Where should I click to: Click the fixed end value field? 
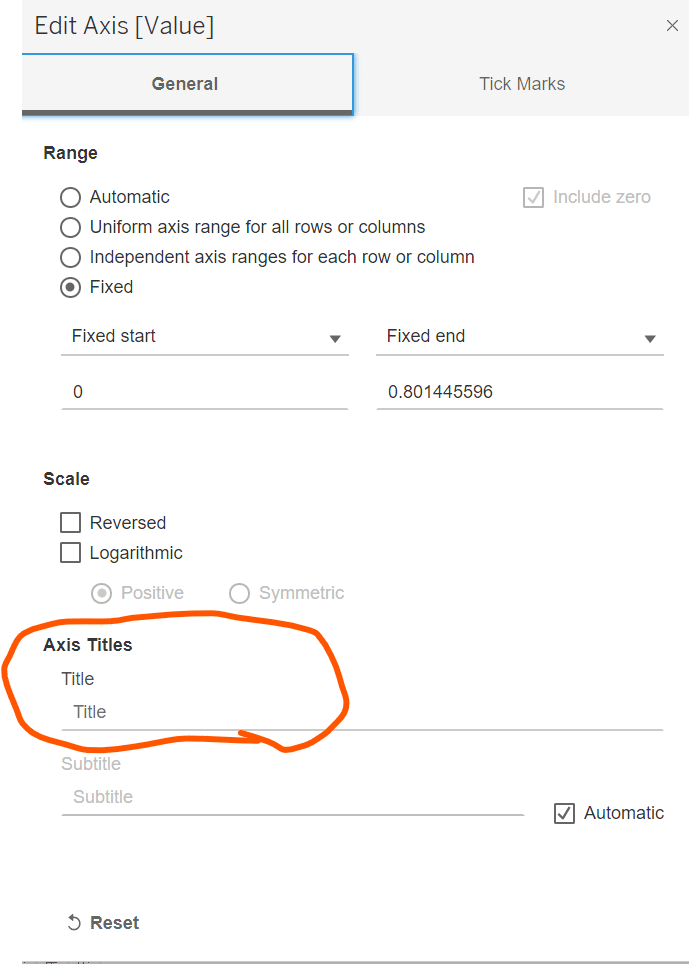(x=519, y=392)
